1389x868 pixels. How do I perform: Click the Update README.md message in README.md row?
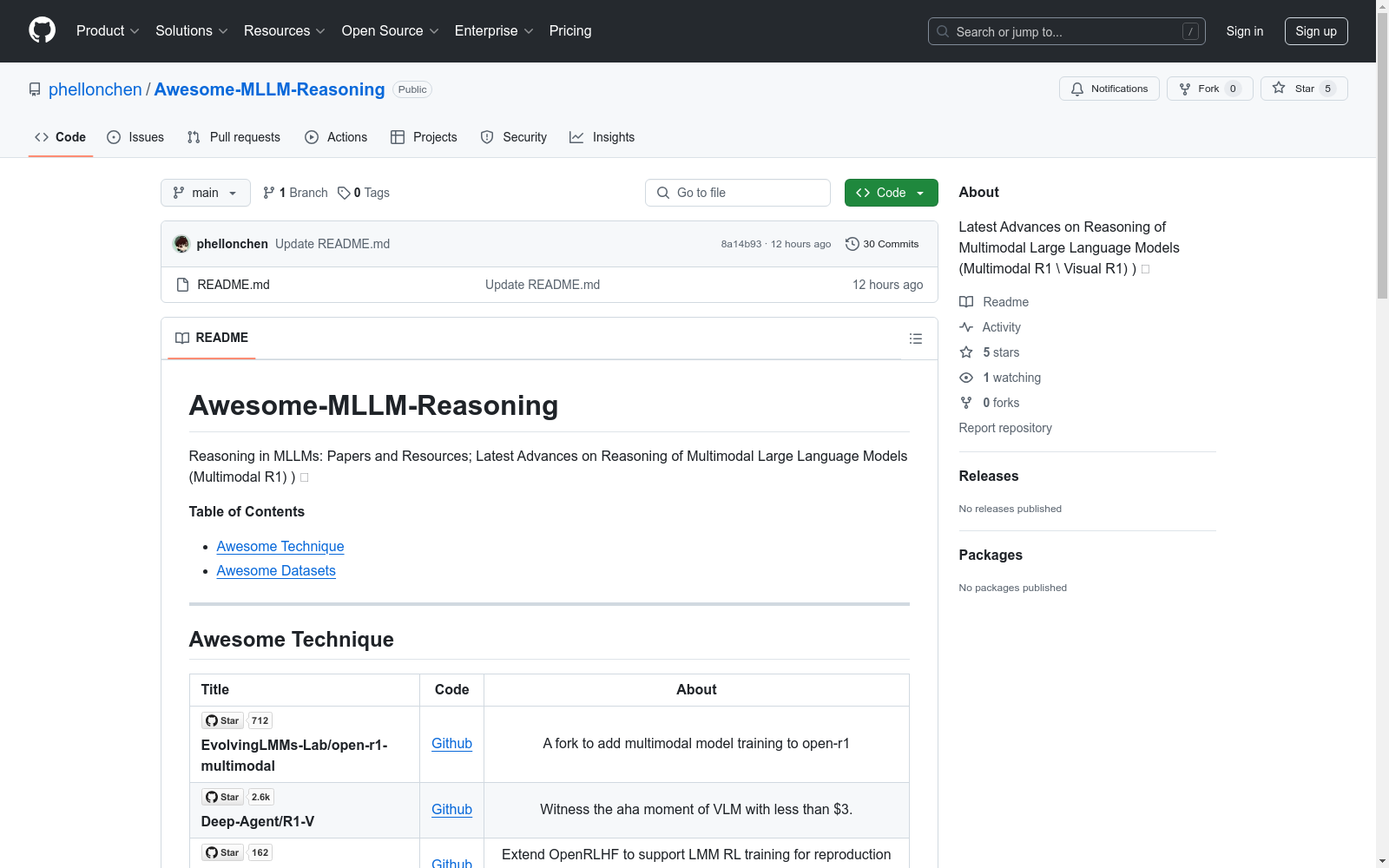[543, 285]
